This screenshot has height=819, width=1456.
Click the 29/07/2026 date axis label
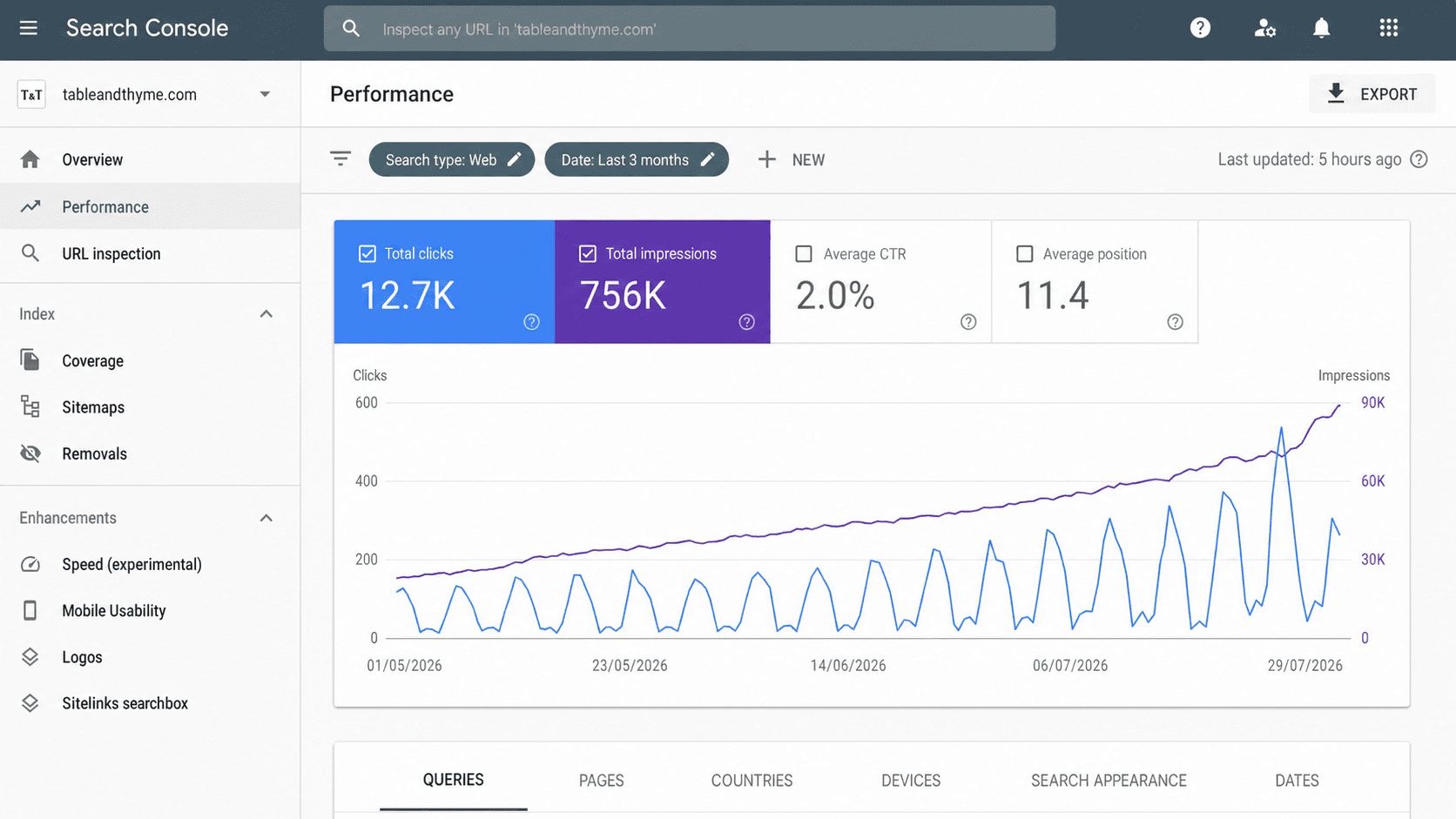click(1304, 665)
